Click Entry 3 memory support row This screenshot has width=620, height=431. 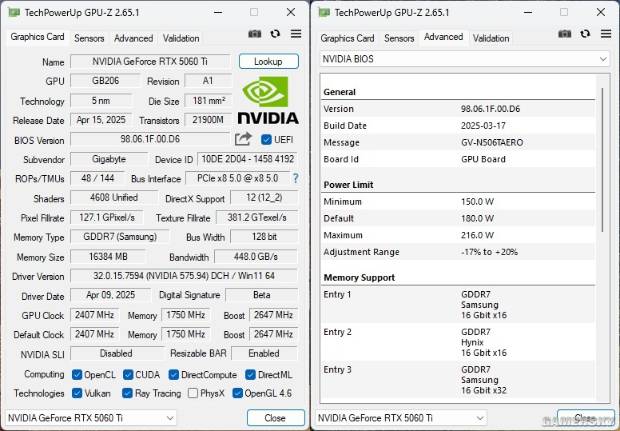pyautogui.click(x=458, y=380)
